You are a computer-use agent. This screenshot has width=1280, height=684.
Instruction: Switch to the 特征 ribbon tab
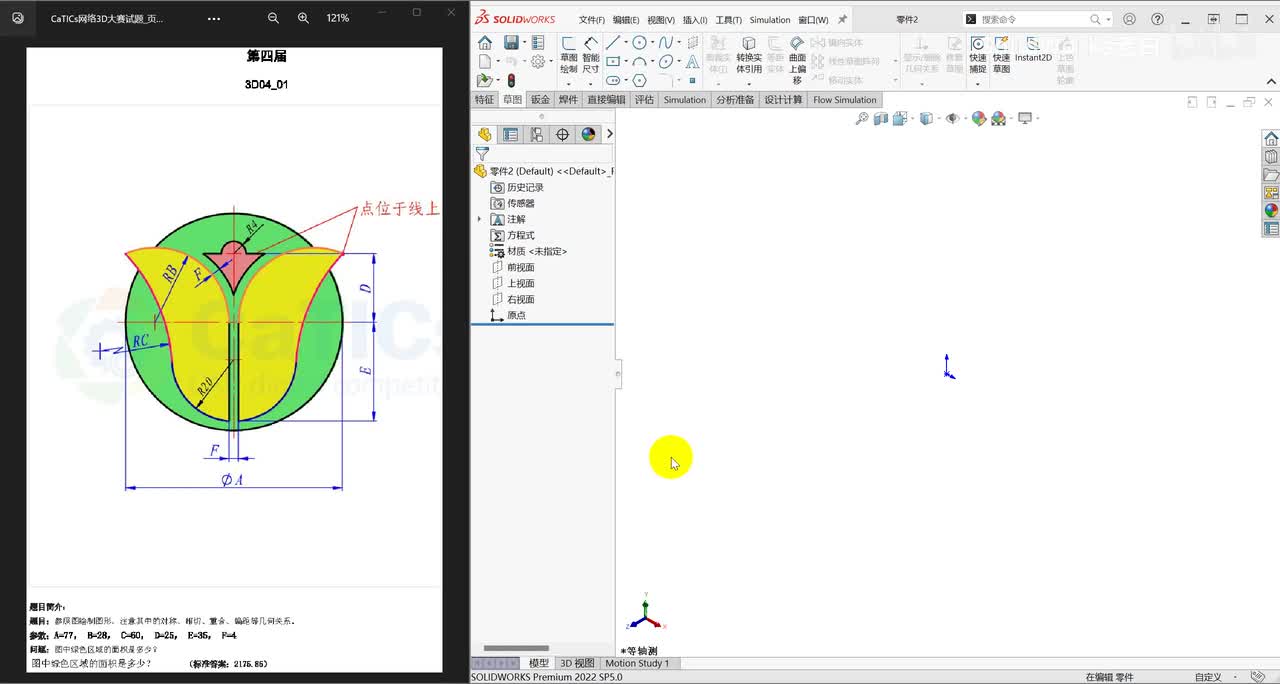(484, 100)
